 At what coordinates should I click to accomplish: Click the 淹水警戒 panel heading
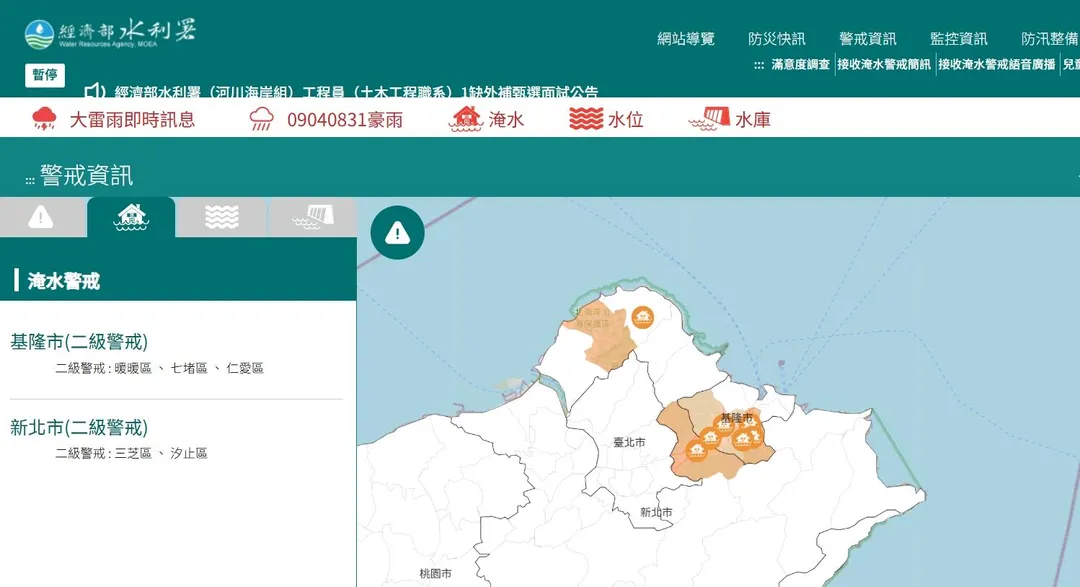click(x=63, y=281)
